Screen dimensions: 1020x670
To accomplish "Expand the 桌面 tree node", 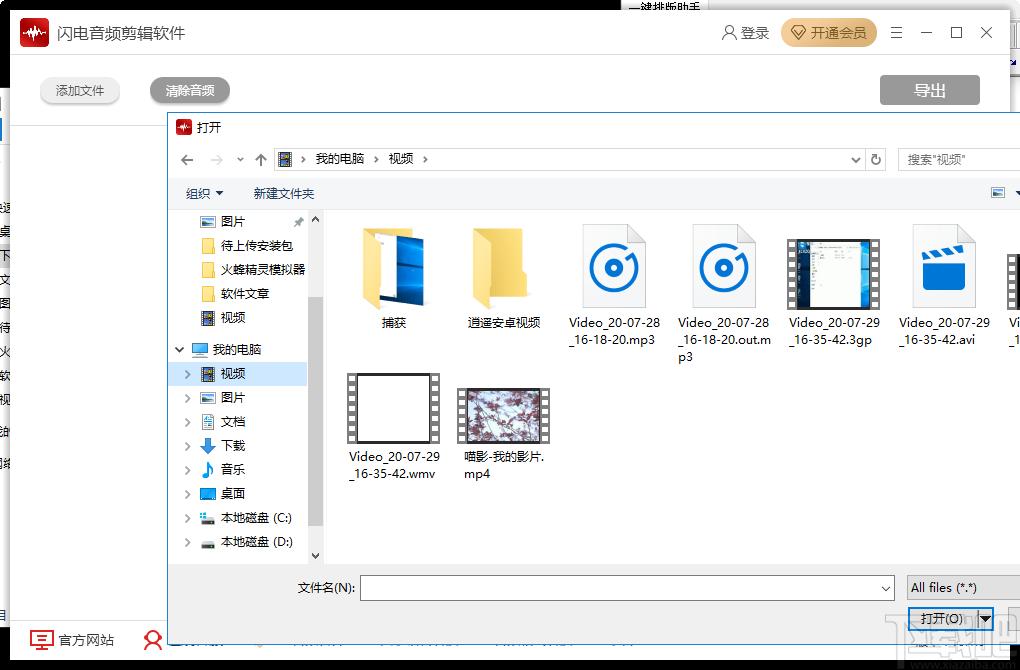I will pos(187,494).
